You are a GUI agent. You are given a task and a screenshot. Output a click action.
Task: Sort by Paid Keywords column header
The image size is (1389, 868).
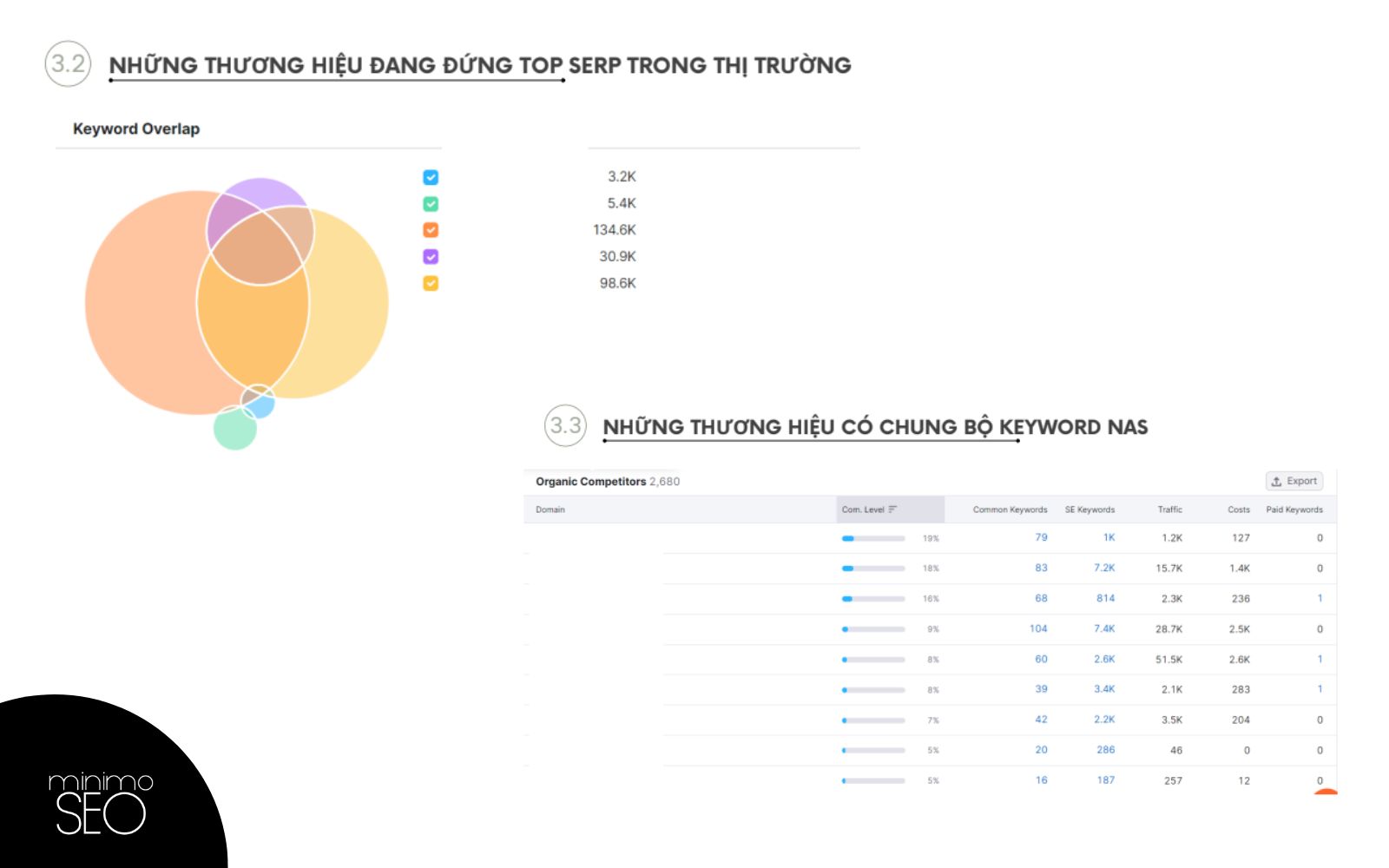point(1294,510)
